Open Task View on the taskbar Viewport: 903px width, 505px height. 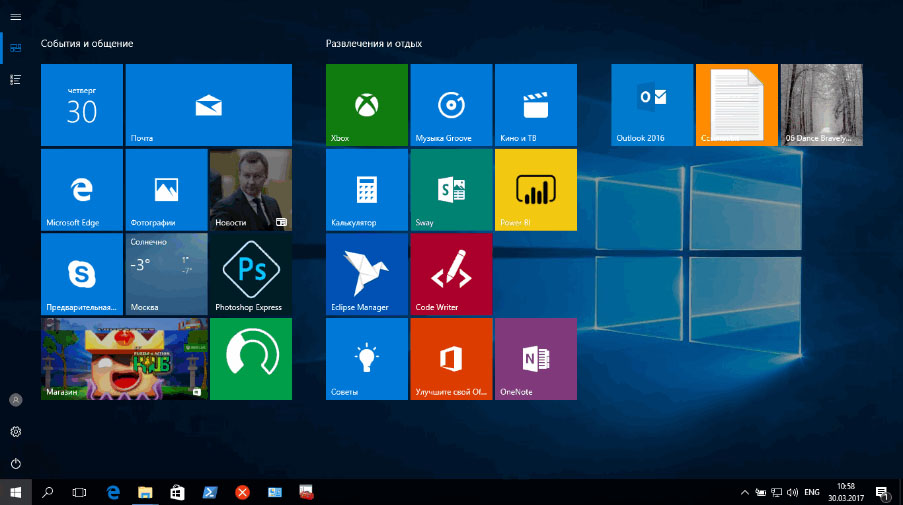[79, 492]
